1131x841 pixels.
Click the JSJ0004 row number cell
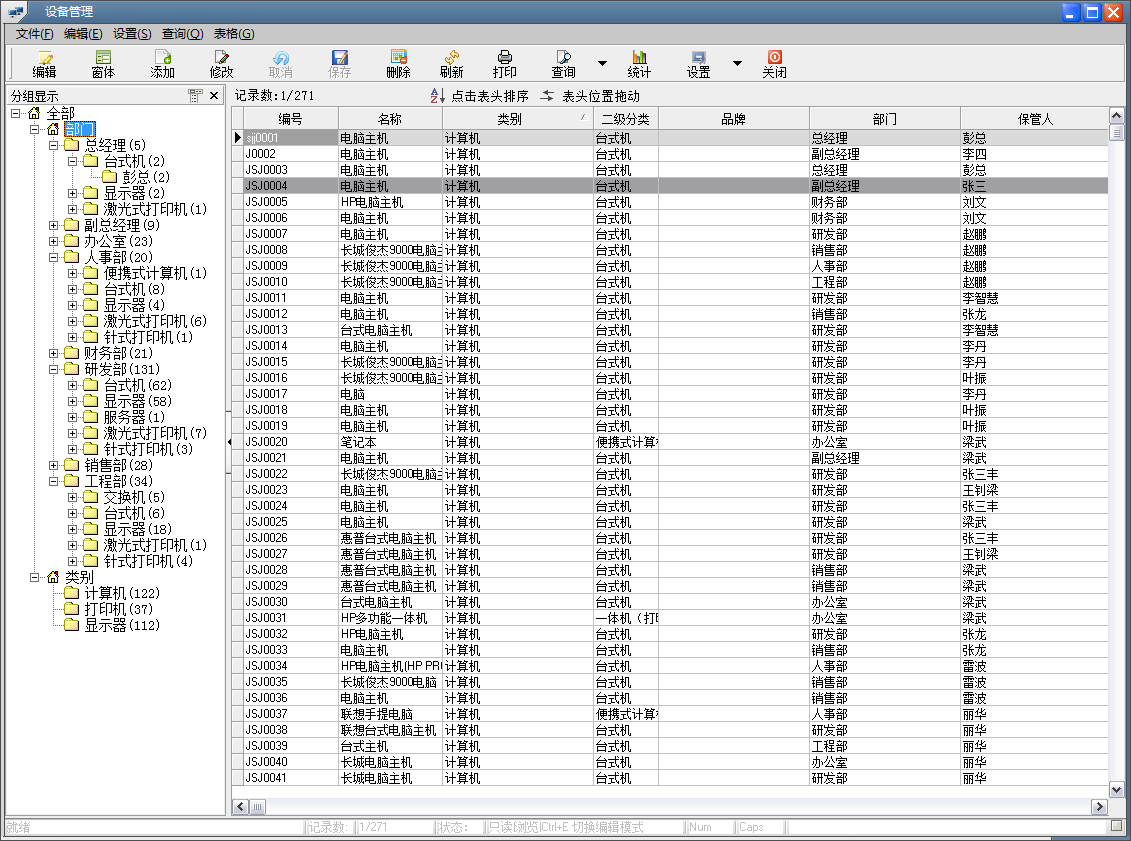tap(291, 185)
